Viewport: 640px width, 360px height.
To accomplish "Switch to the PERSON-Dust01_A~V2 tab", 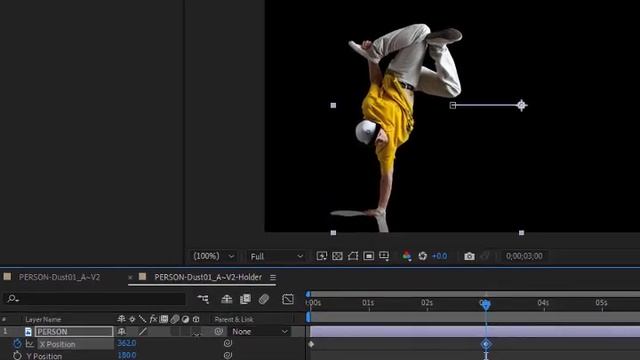I will pyautogui.click(x=59, y=277).
